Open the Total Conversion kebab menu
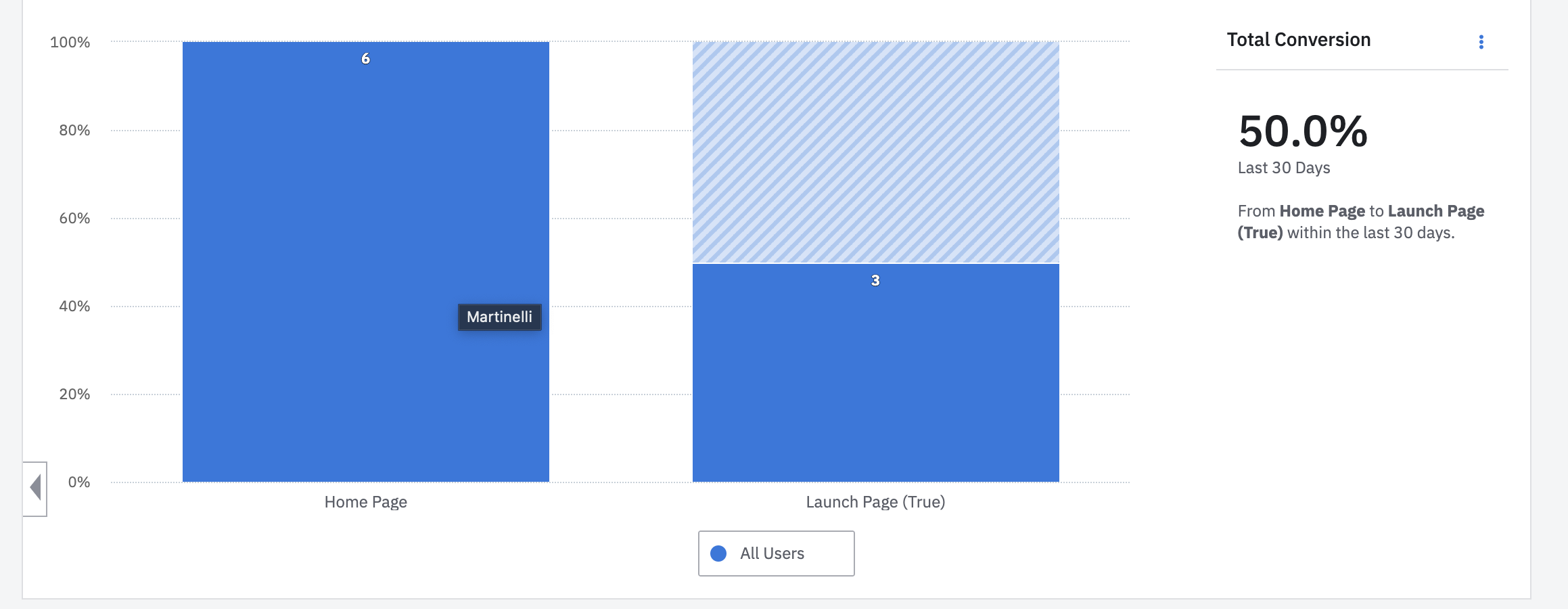The width and height of the screenshot is (1568, 609). tap(1481, 41)
